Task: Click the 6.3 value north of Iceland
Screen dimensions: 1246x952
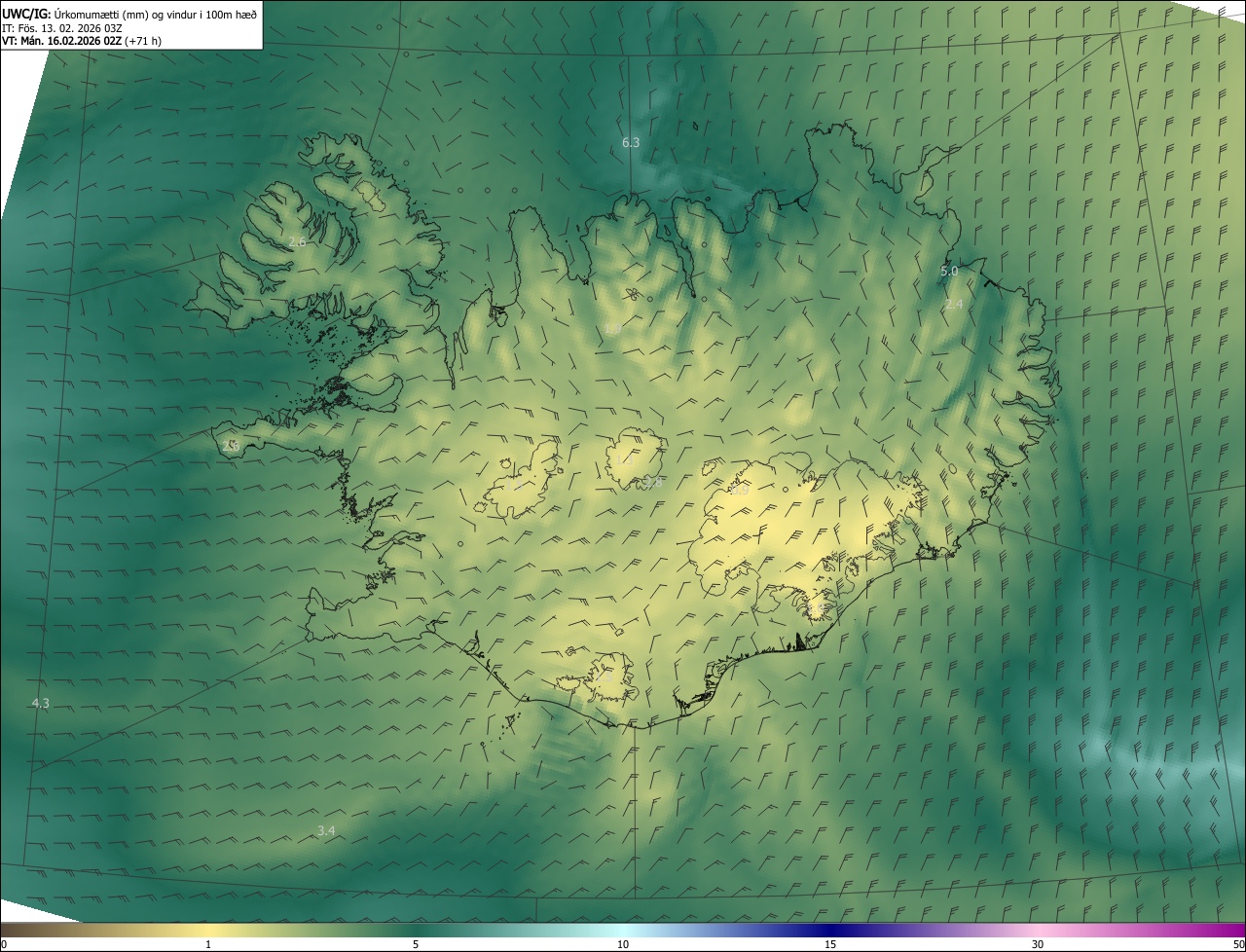Action: click(x=631, y=143)
